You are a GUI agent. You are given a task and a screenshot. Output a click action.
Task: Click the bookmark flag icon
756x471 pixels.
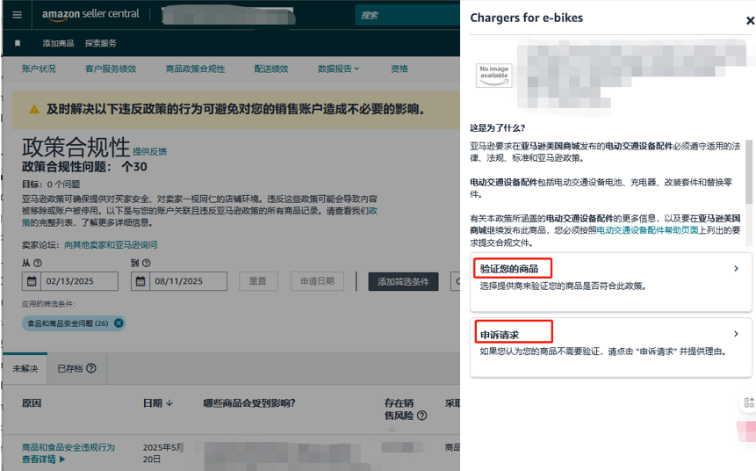point(17,43)
